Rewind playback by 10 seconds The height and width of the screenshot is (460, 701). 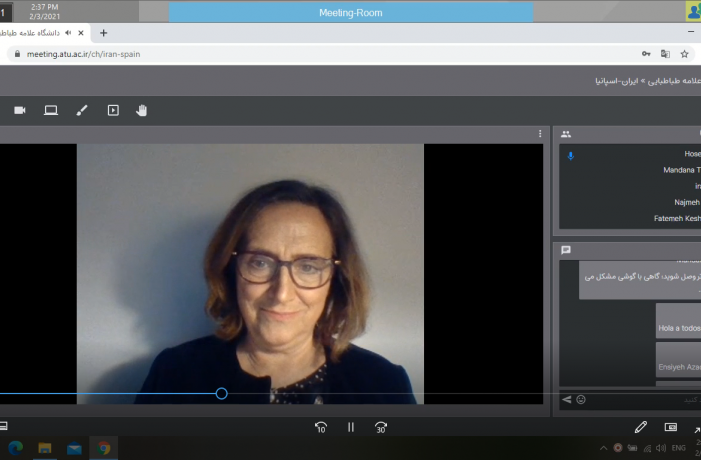[x=321, y=428]
